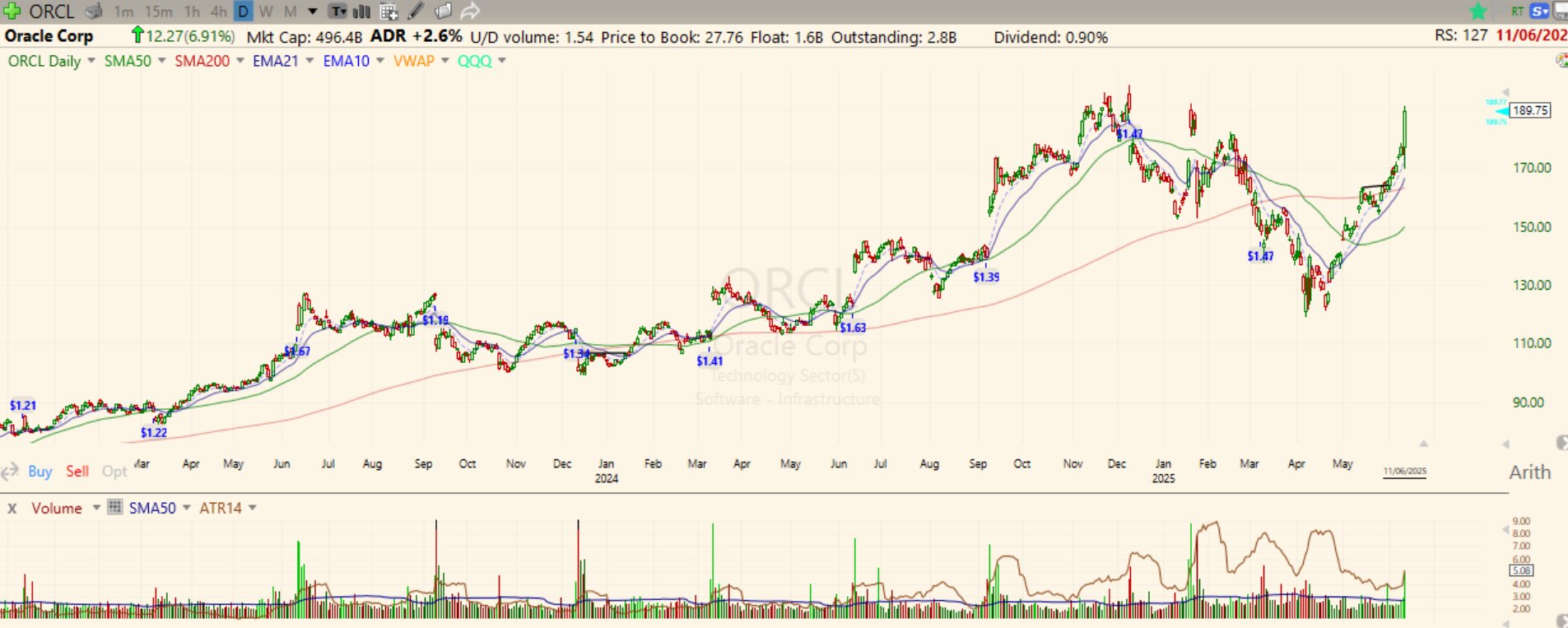Click the $1.39 earnings marker
This screenshot has height=628, width=1568.
click(x=986, y=277)
